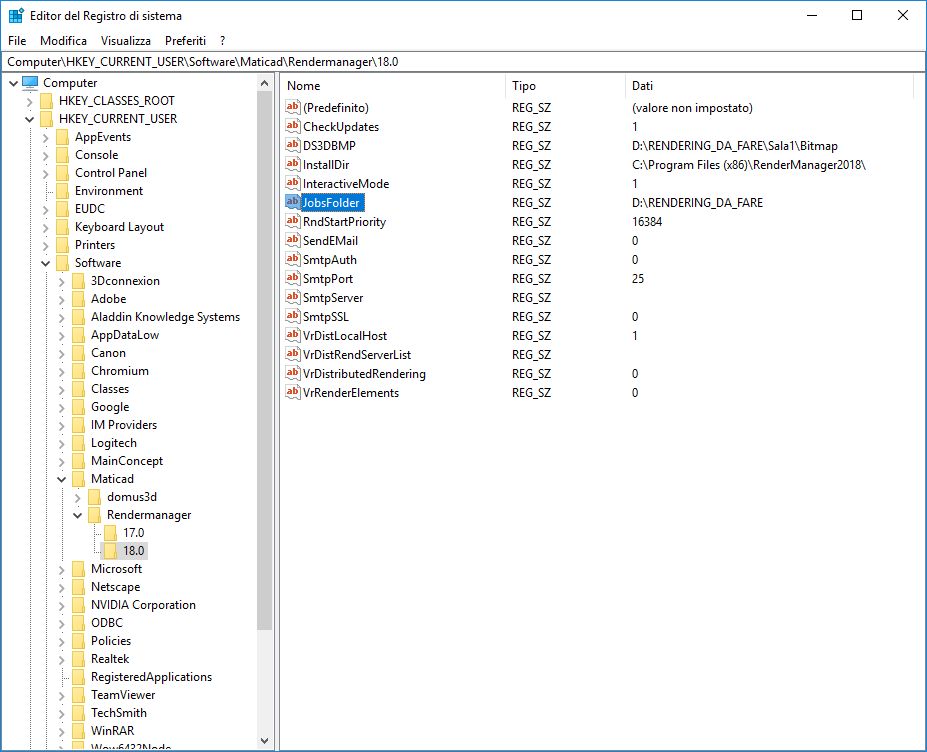
Task: Select the DS3DBMP value icon
Action: [292, 145]
